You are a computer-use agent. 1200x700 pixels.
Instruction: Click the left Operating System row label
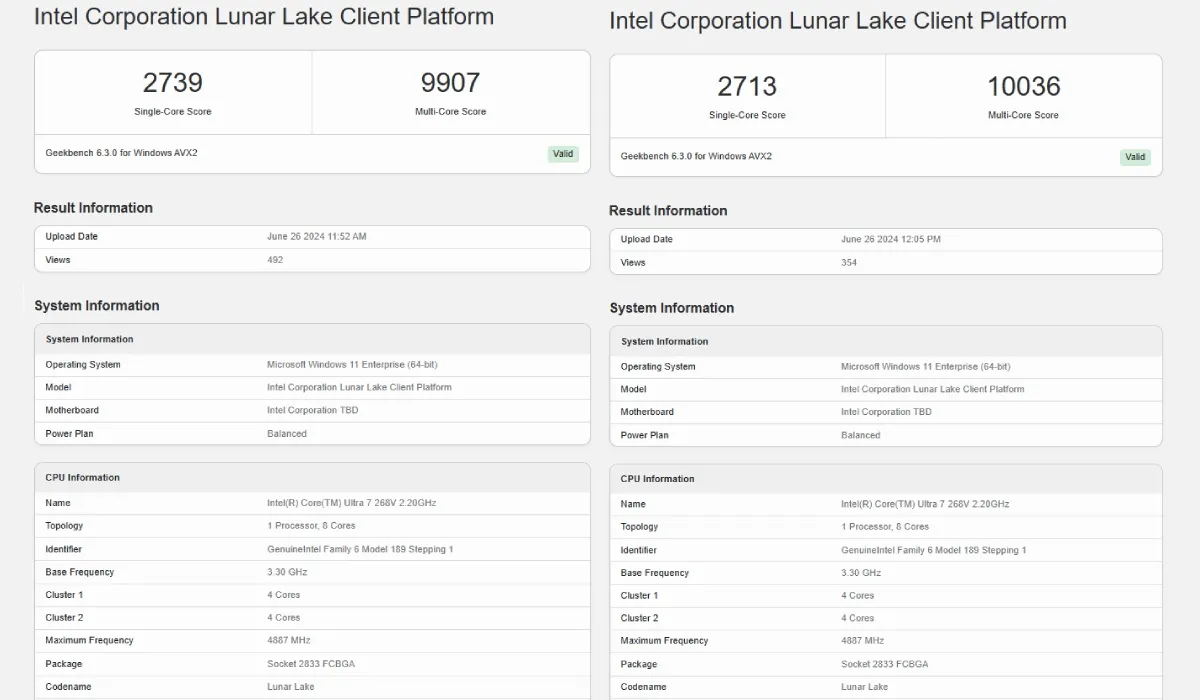[83, 365]
